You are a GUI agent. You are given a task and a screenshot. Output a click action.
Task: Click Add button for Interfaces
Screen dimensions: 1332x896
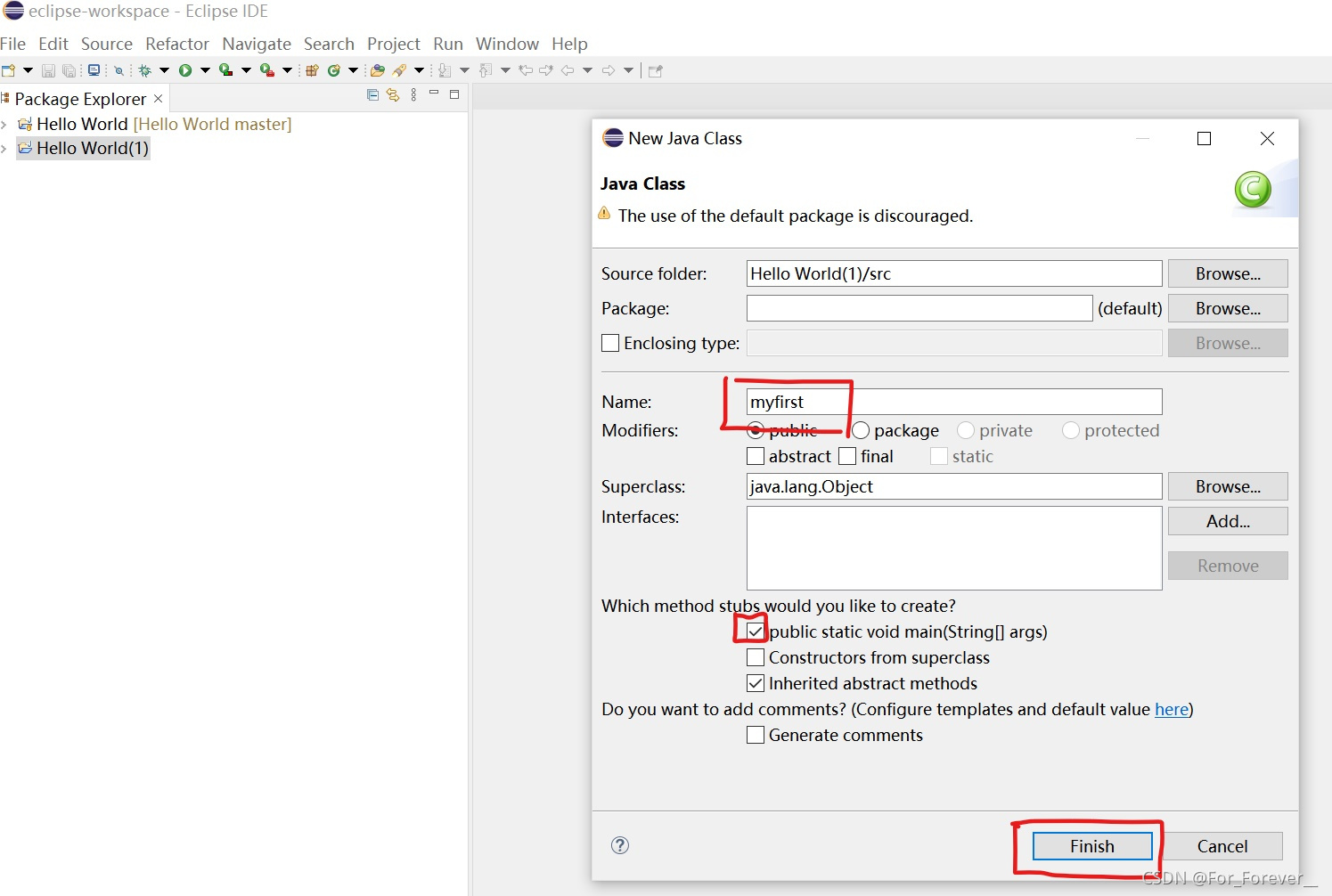coord(1228,521)
